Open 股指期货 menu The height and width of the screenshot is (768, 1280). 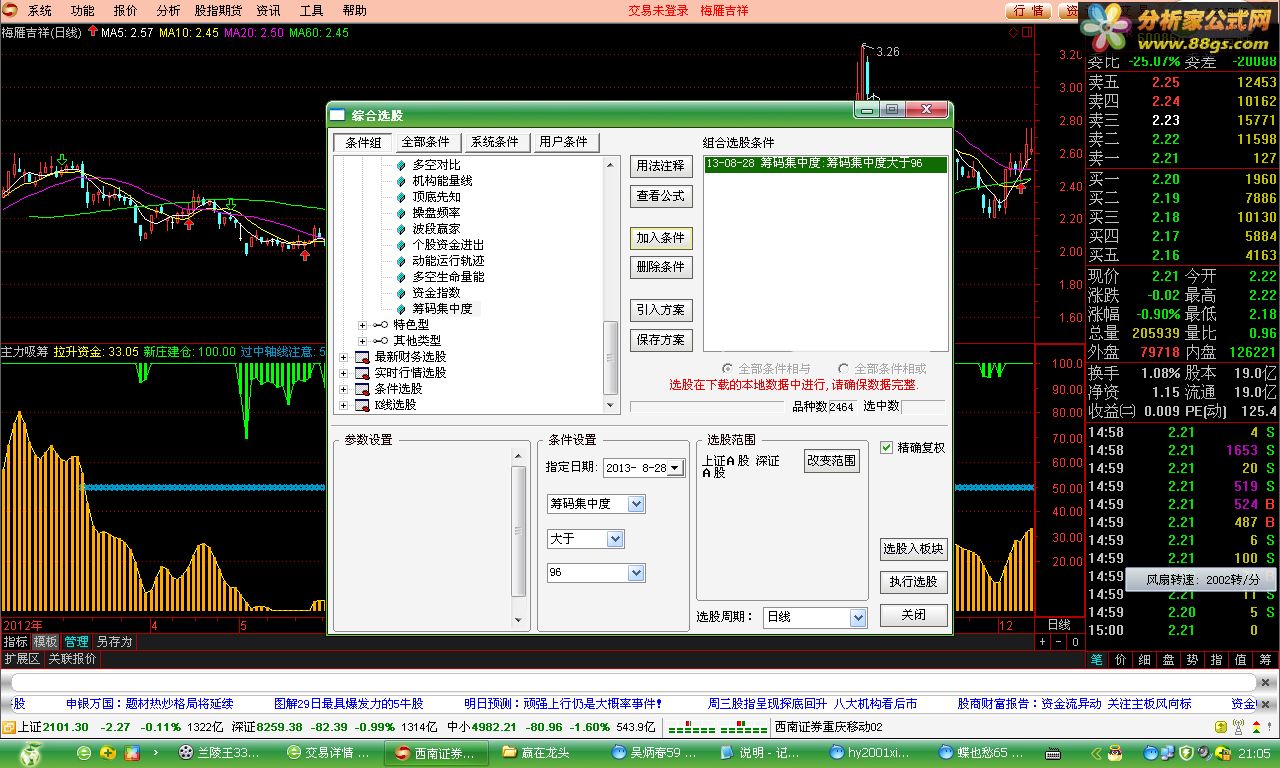point(218,11)
